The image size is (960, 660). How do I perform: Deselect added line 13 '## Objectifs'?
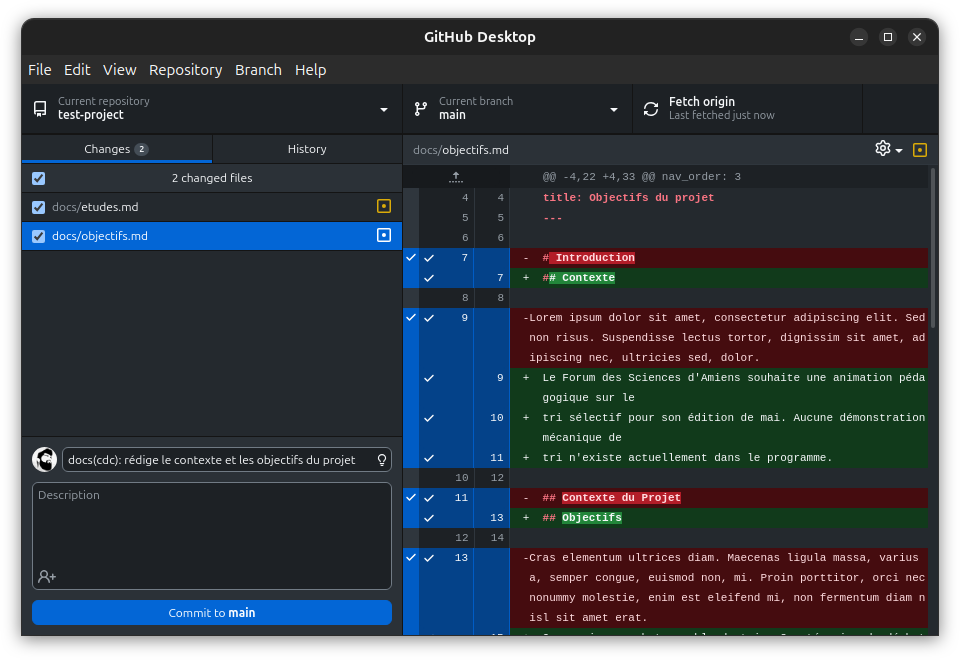pos(429,518)
